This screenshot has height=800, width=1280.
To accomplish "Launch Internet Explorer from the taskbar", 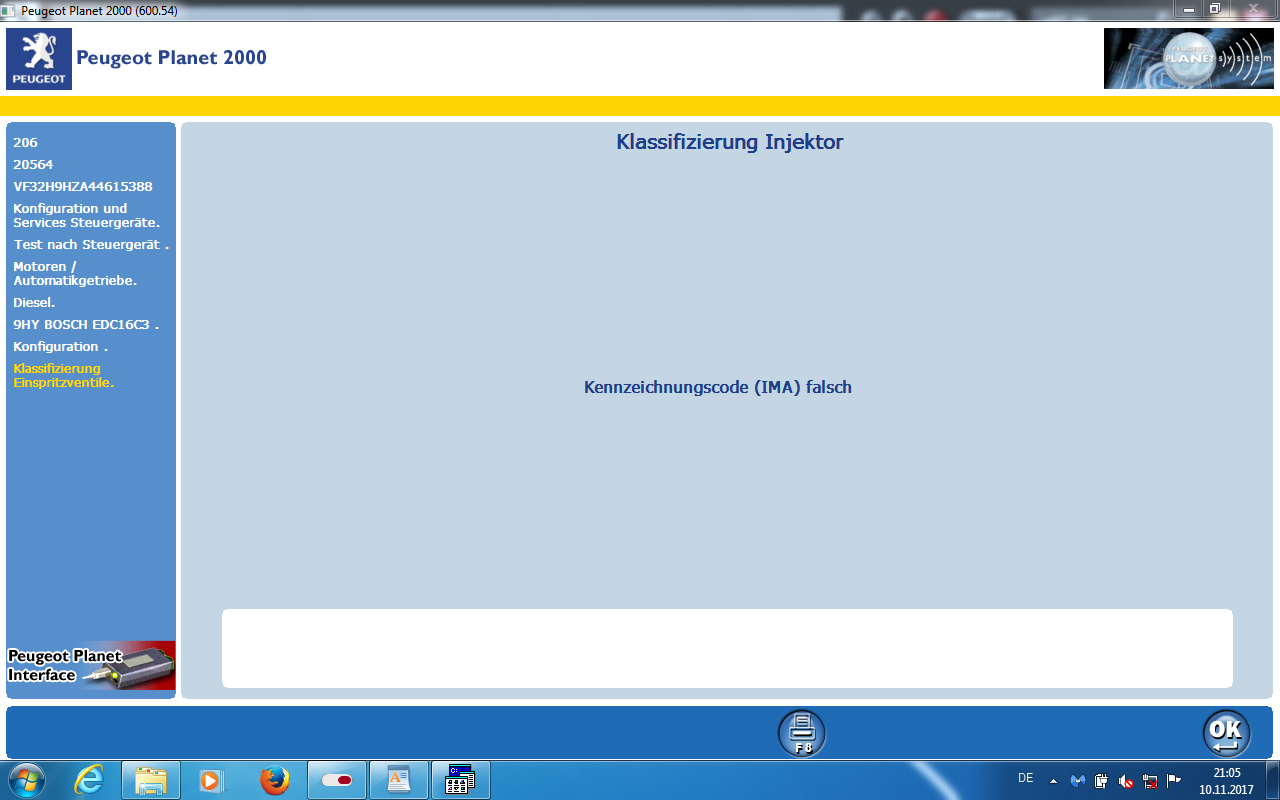I will pos(89,779).
